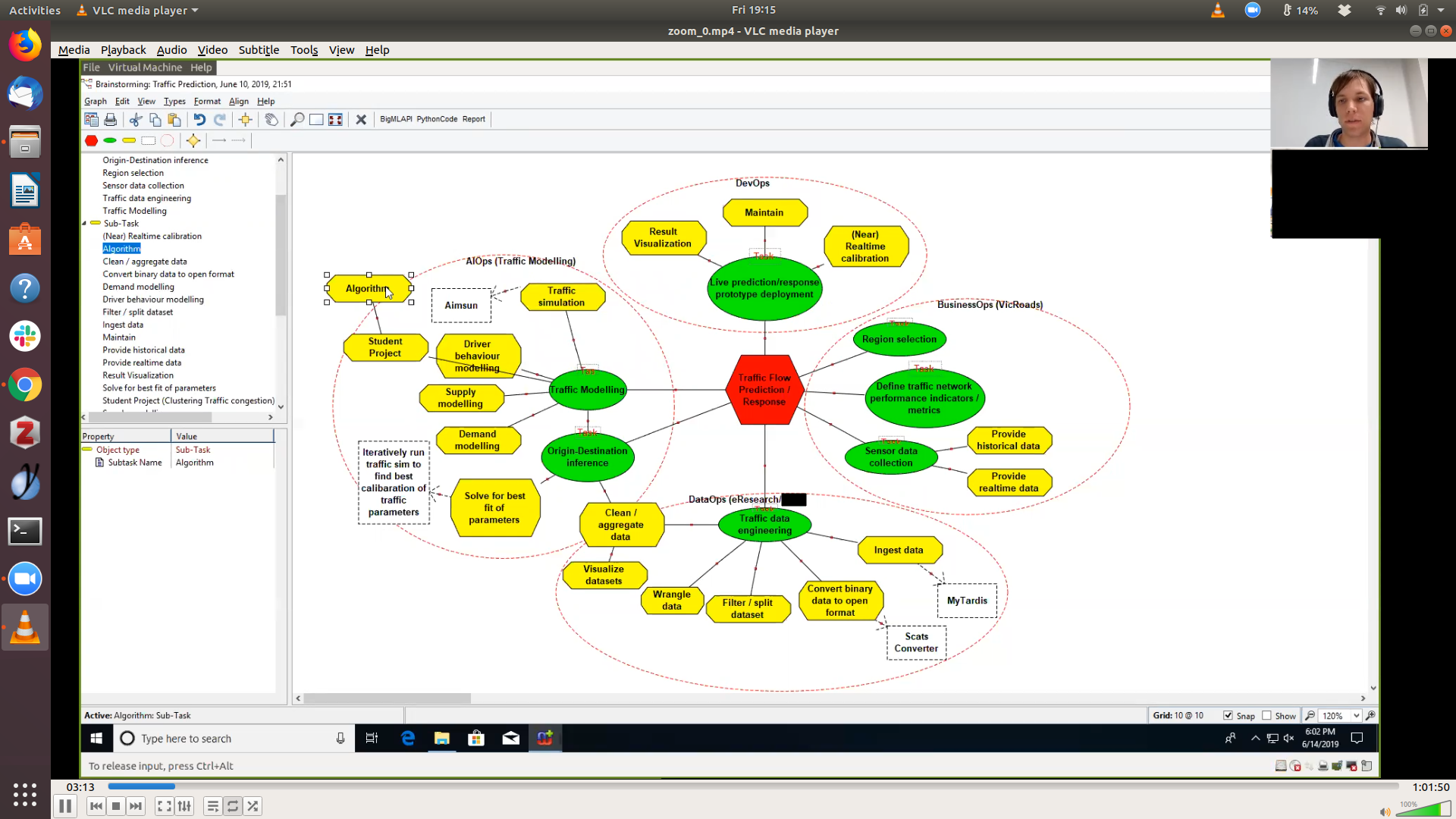Image resolution: width=1456 pixels, height=819 pixels.
Task: Toggle the loop playback button
Action: click(233, 806)
